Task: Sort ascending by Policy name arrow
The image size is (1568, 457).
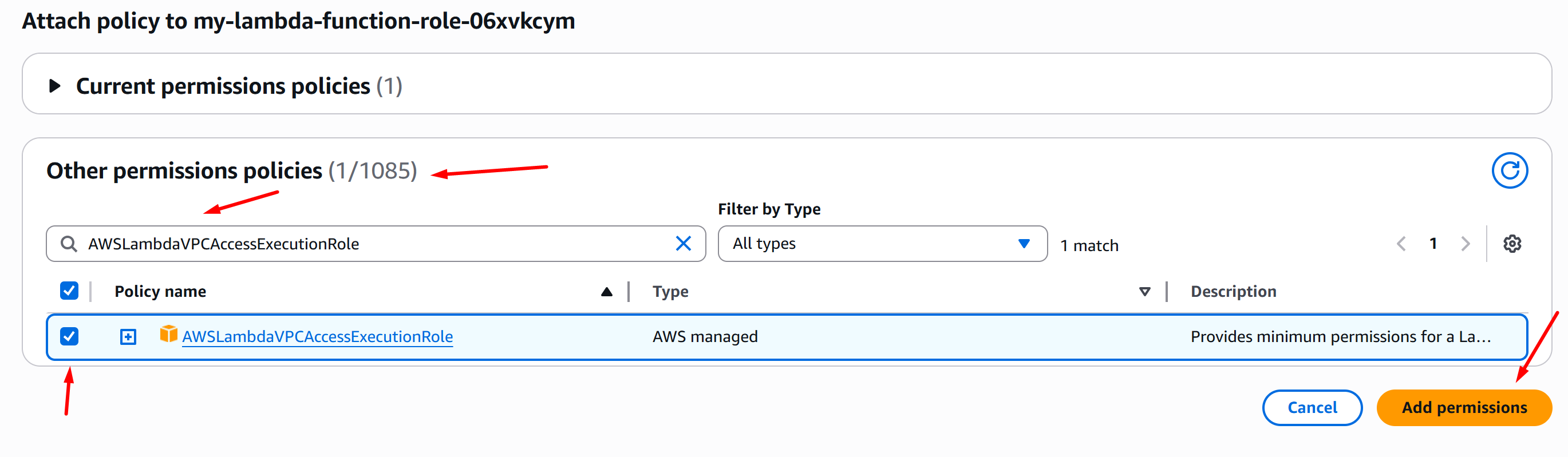Action: click(x=606, y=292)
